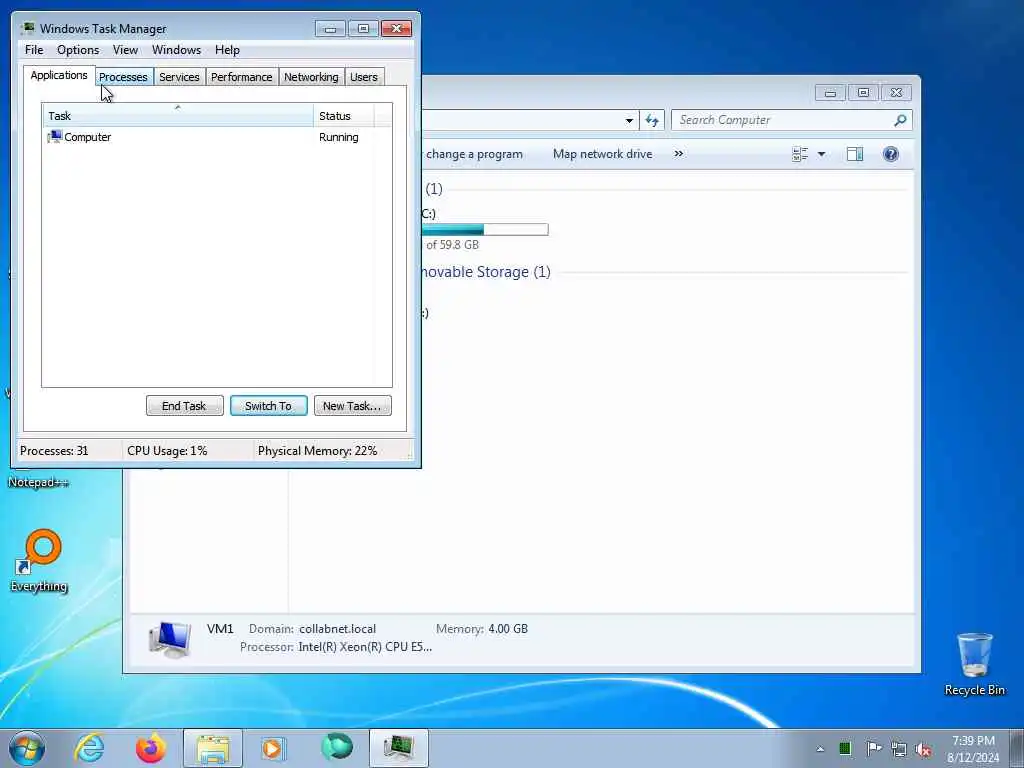1024x768 pixels.
Task: Show hidden tray icons arrow
Action: 820,749
